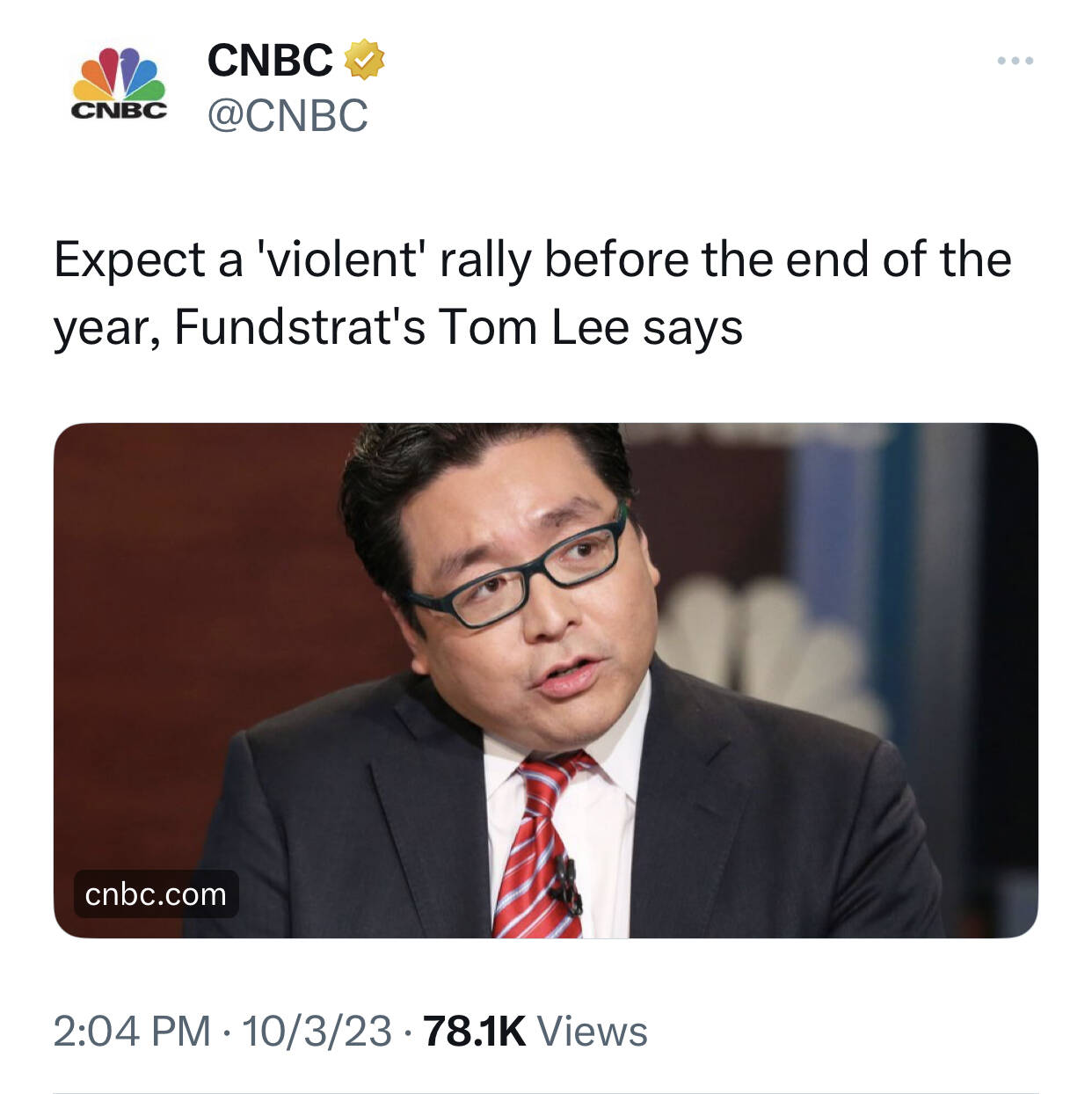This screenshot has width=1092, height=1094.
Task: Click the gold verified badge
Action: click(x=363, y=59)
